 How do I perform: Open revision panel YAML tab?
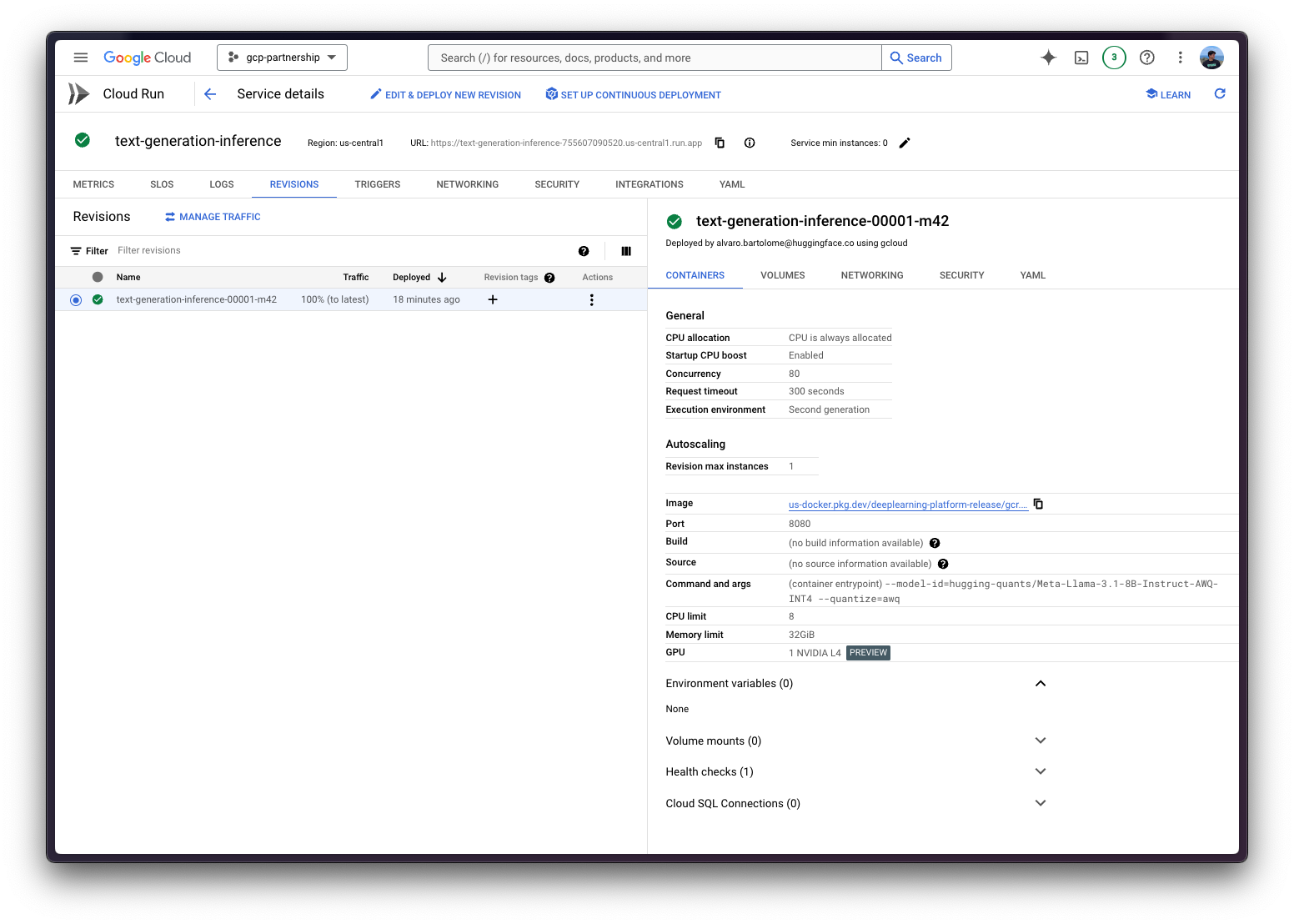pyautogui.click(x=1033, y=275)
